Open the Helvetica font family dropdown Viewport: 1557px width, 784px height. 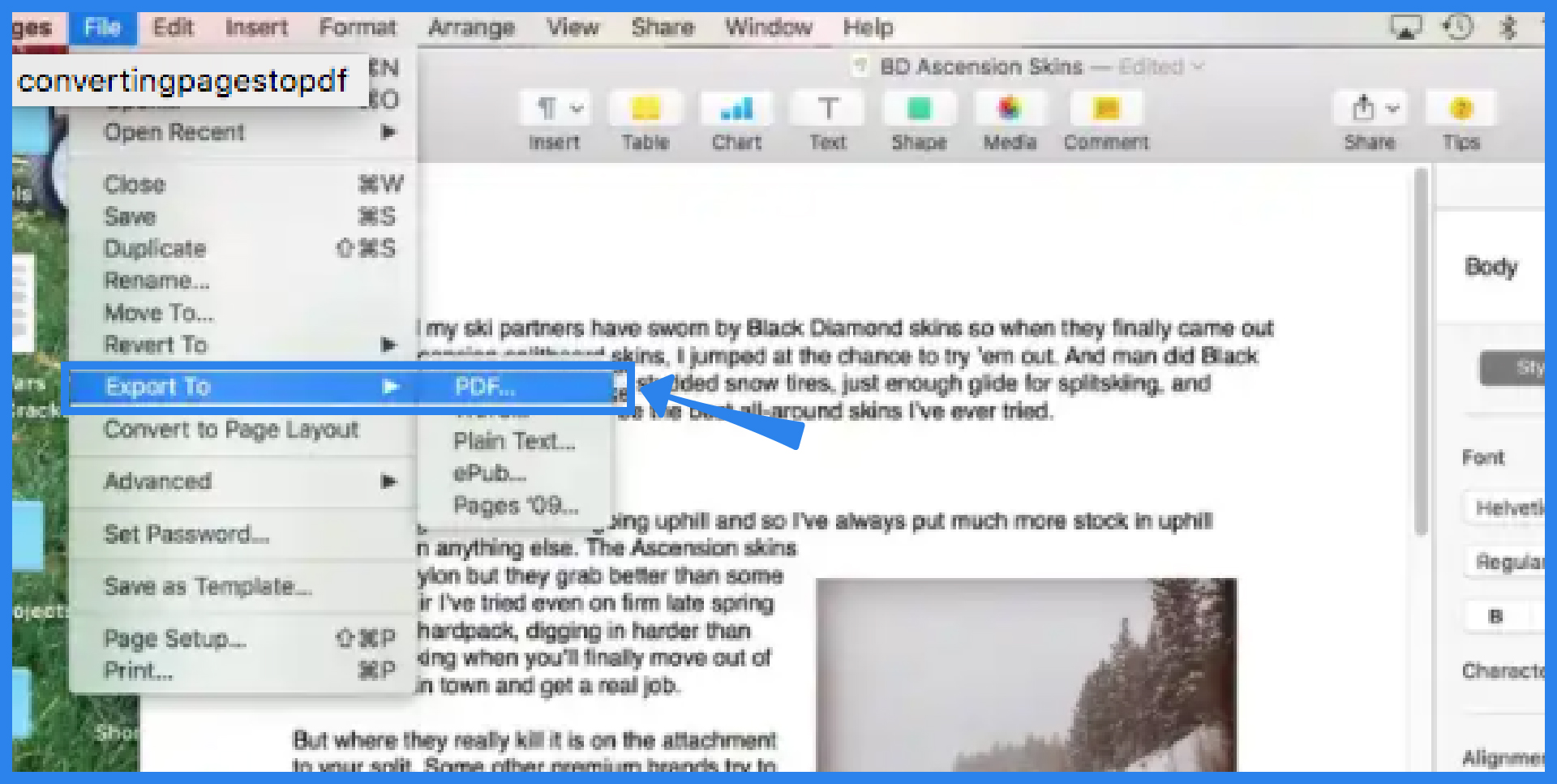(1510, 508)
